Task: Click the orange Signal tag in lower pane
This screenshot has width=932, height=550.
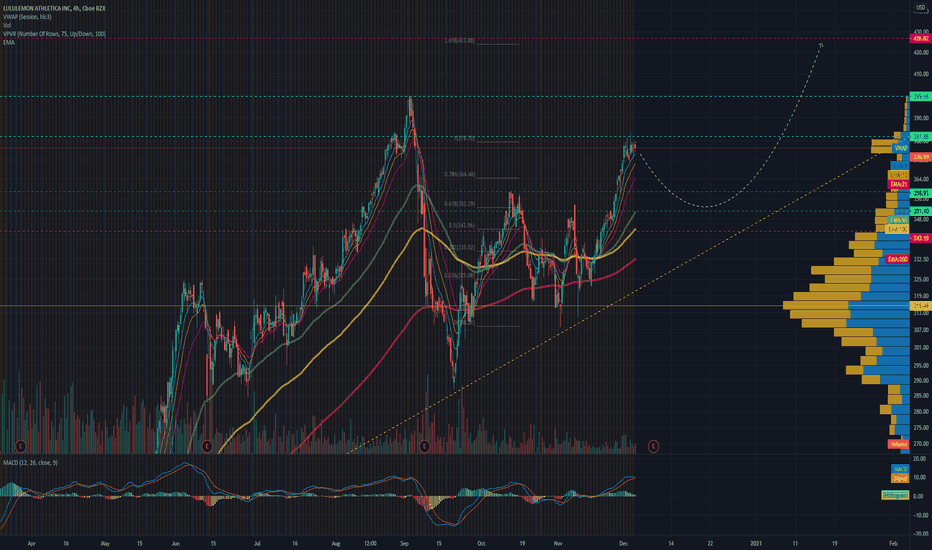Action: (x=900, y=478)
